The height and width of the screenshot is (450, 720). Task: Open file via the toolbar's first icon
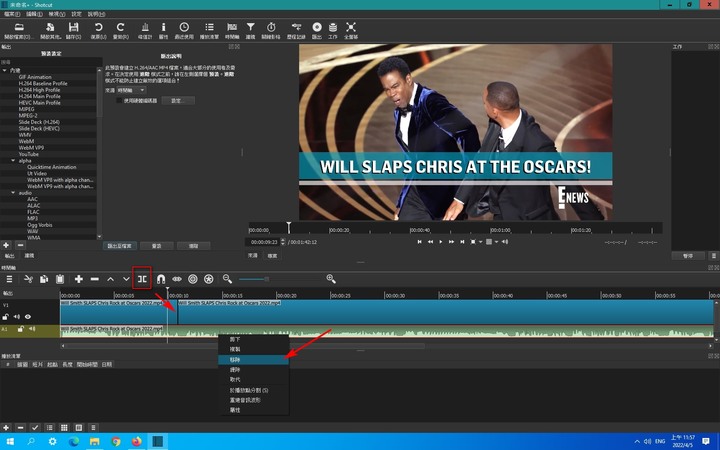pos(19,28)
